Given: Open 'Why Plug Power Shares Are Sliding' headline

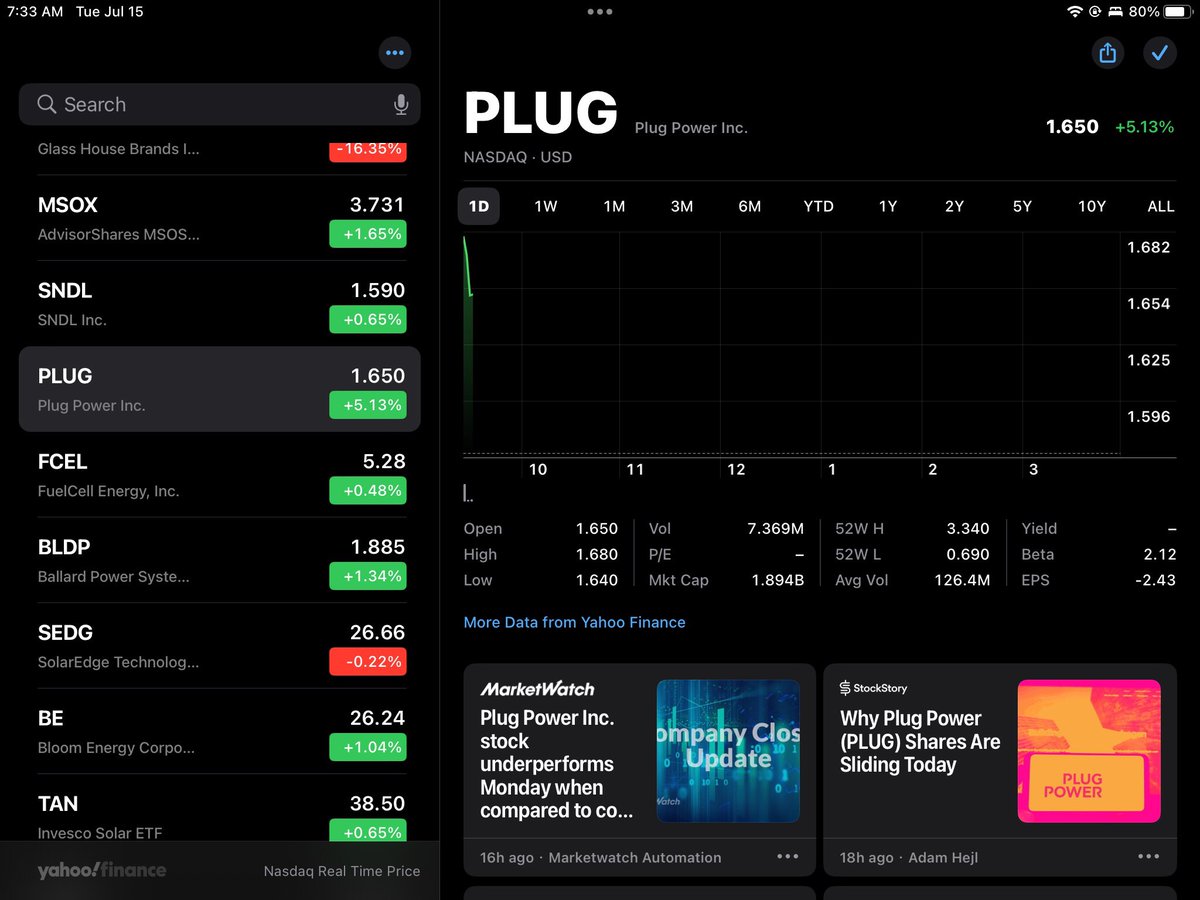Looking at the screenshot, I should pos(920,741).
